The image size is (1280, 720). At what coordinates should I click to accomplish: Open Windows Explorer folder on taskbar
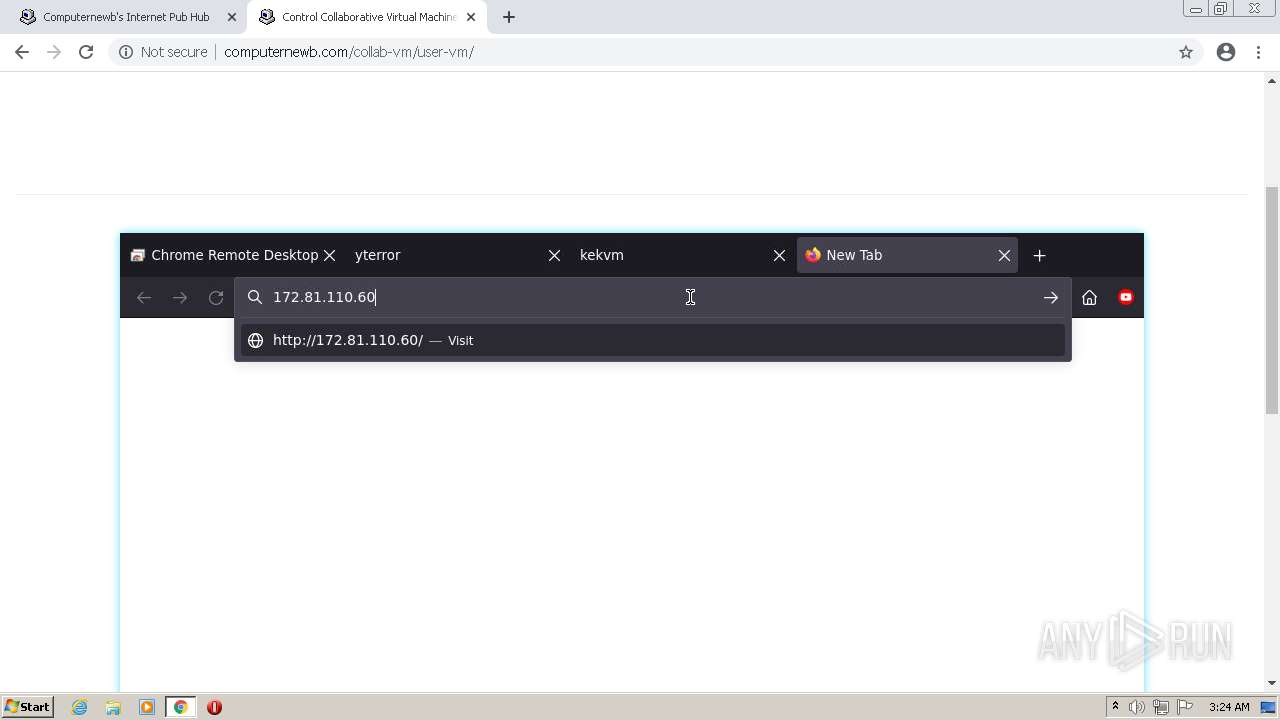[x=113, y=707]
